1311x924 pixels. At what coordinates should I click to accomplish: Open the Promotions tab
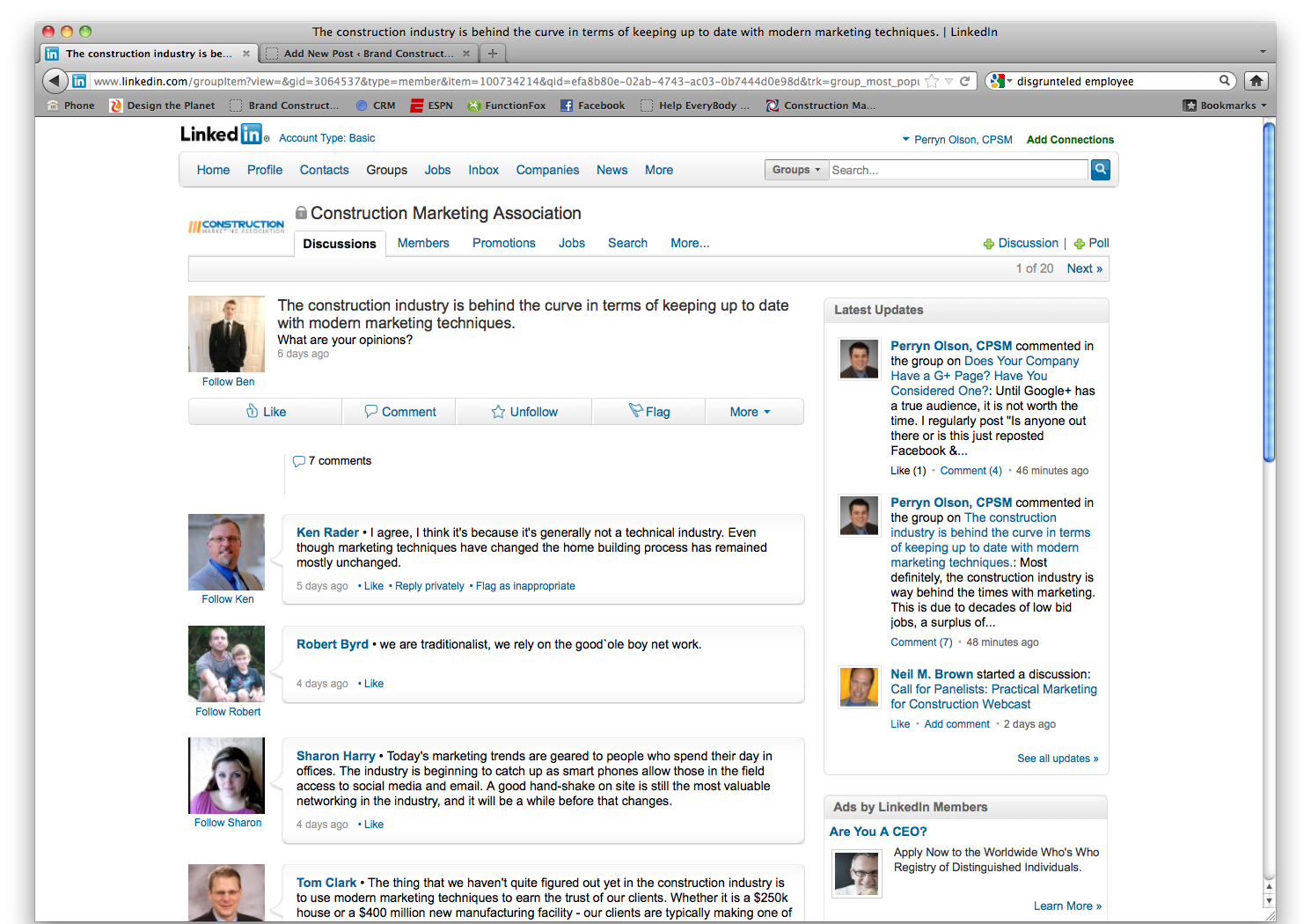[503, 243]
